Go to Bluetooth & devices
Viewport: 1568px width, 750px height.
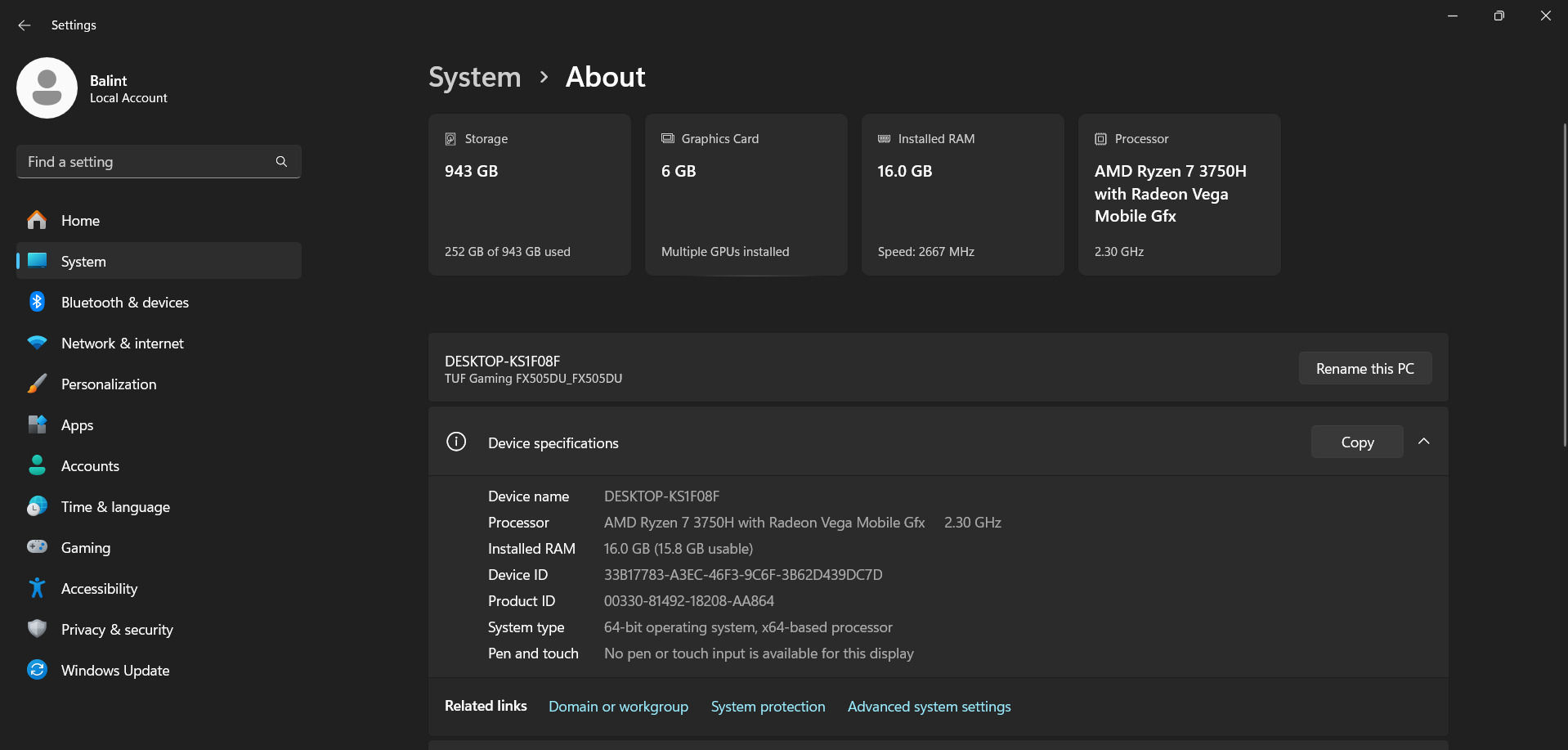(x=159, y=302)
